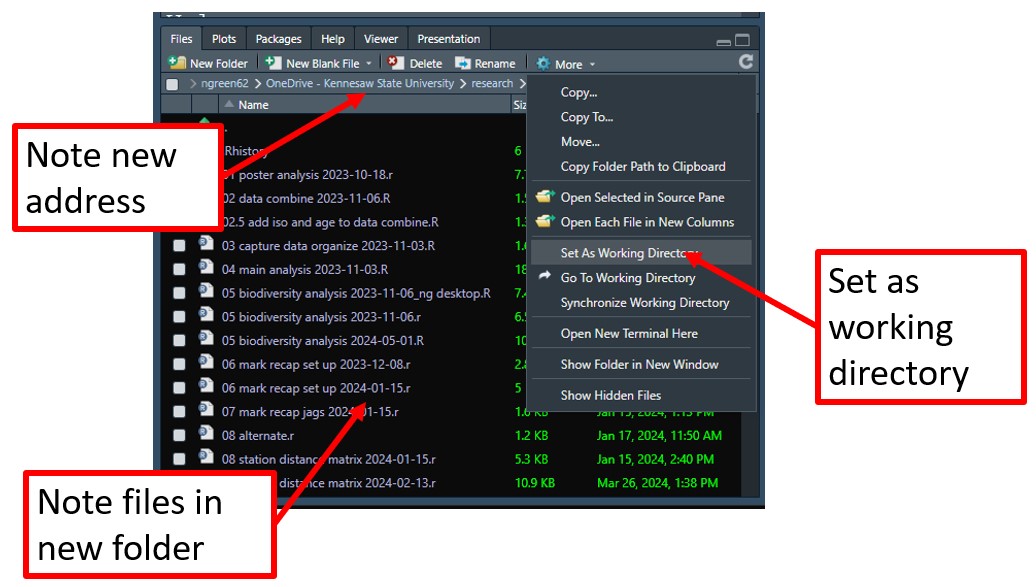
Task: Click the Open Each File in New Columns folder icon
Action: (x=544, y=221)
